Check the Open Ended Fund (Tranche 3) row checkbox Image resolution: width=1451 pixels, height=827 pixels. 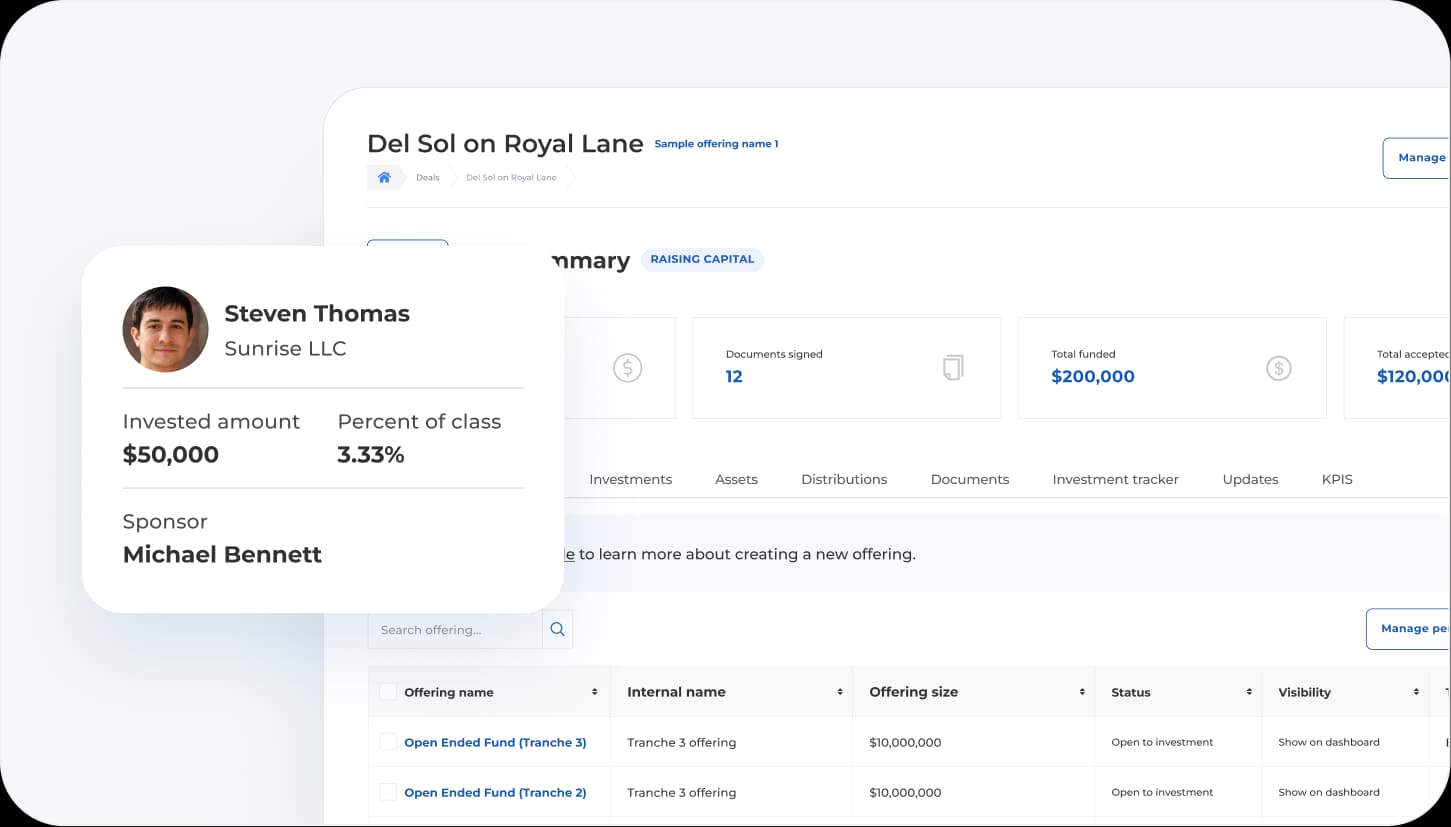point(387,742)
